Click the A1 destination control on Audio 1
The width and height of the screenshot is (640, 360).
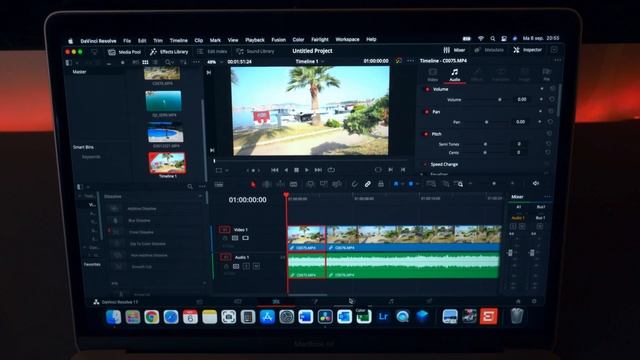(225, 257)
